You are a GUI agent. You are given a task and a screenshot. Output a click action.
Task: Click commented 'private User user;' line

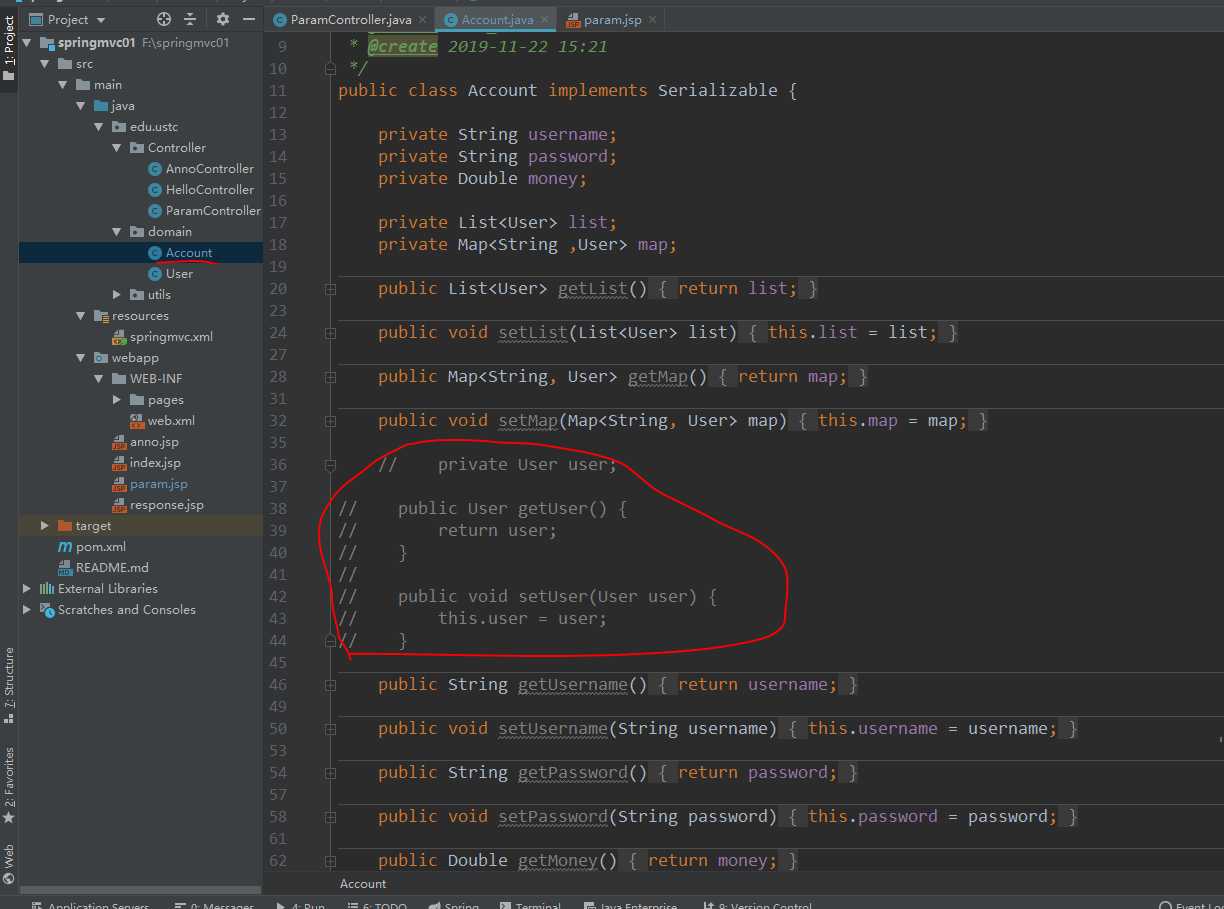[527, 465]
